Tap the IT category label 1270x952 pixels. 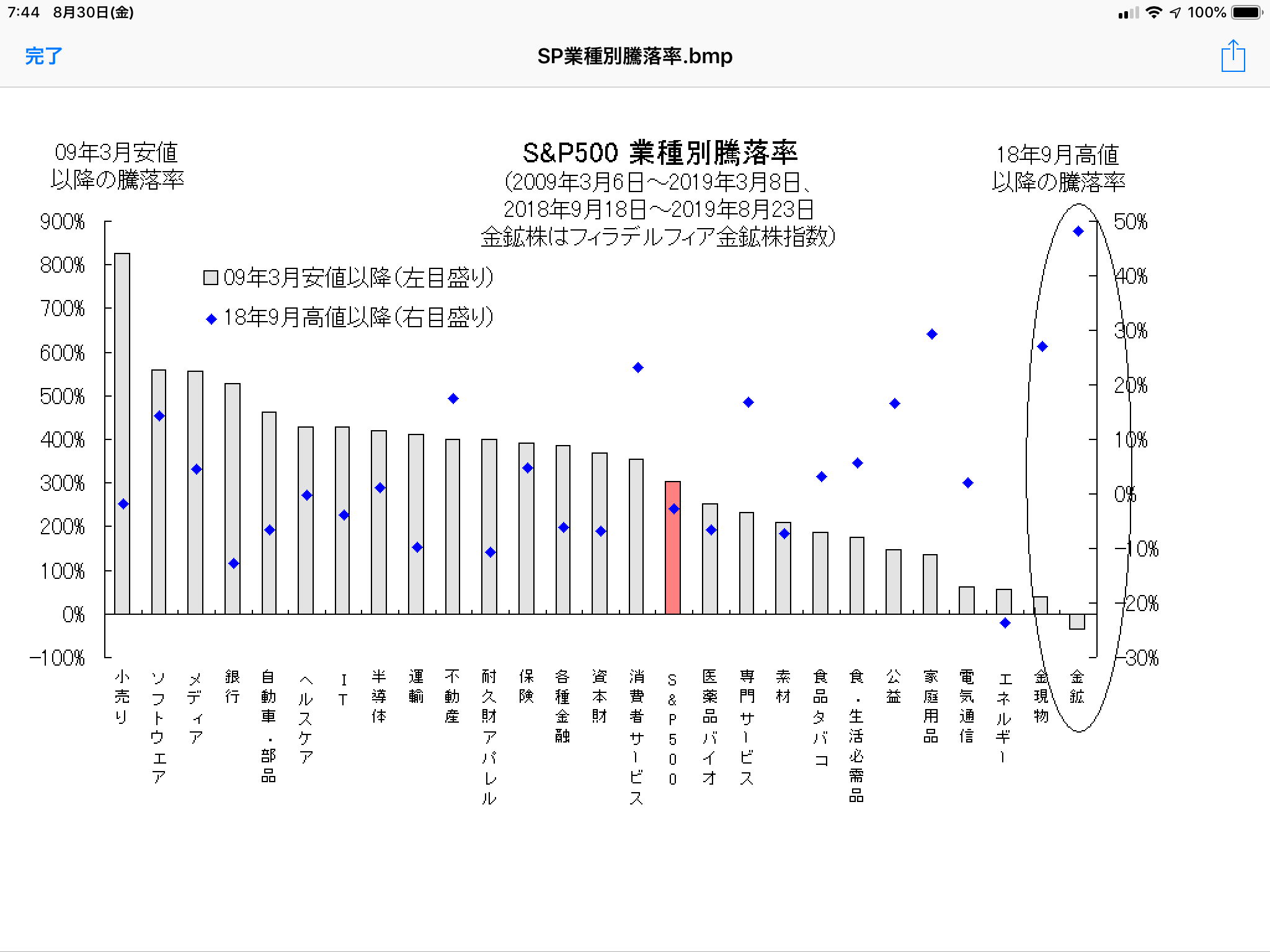point(343,689)
